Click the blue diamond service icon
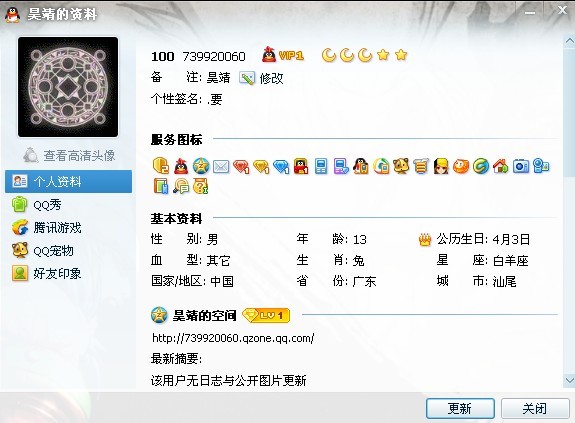The image size is (575, 423). click(281, 167)
